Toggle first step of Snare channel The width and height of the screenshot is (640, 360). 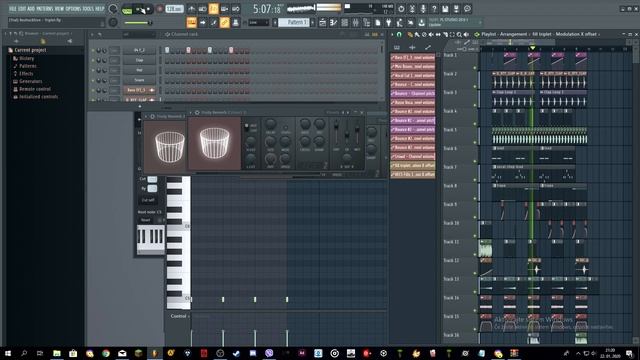pos(167,80)
